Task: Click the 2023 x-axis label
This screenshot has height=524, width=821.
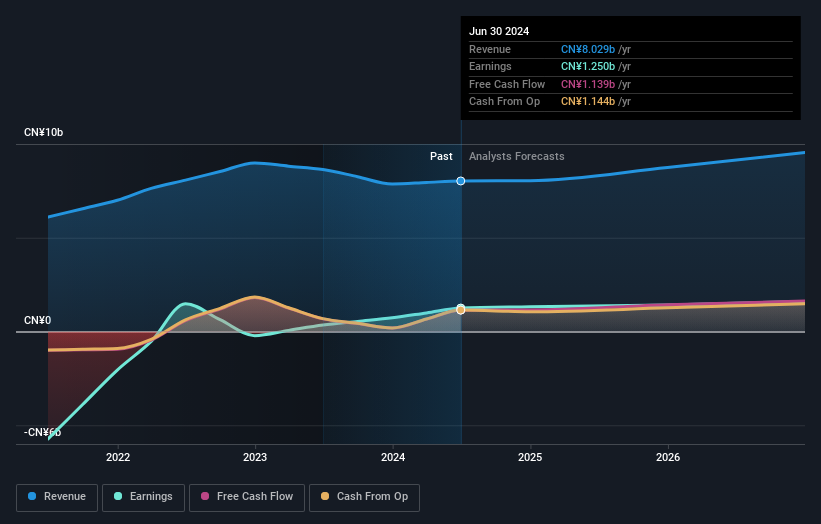Action: click(255, 457)
